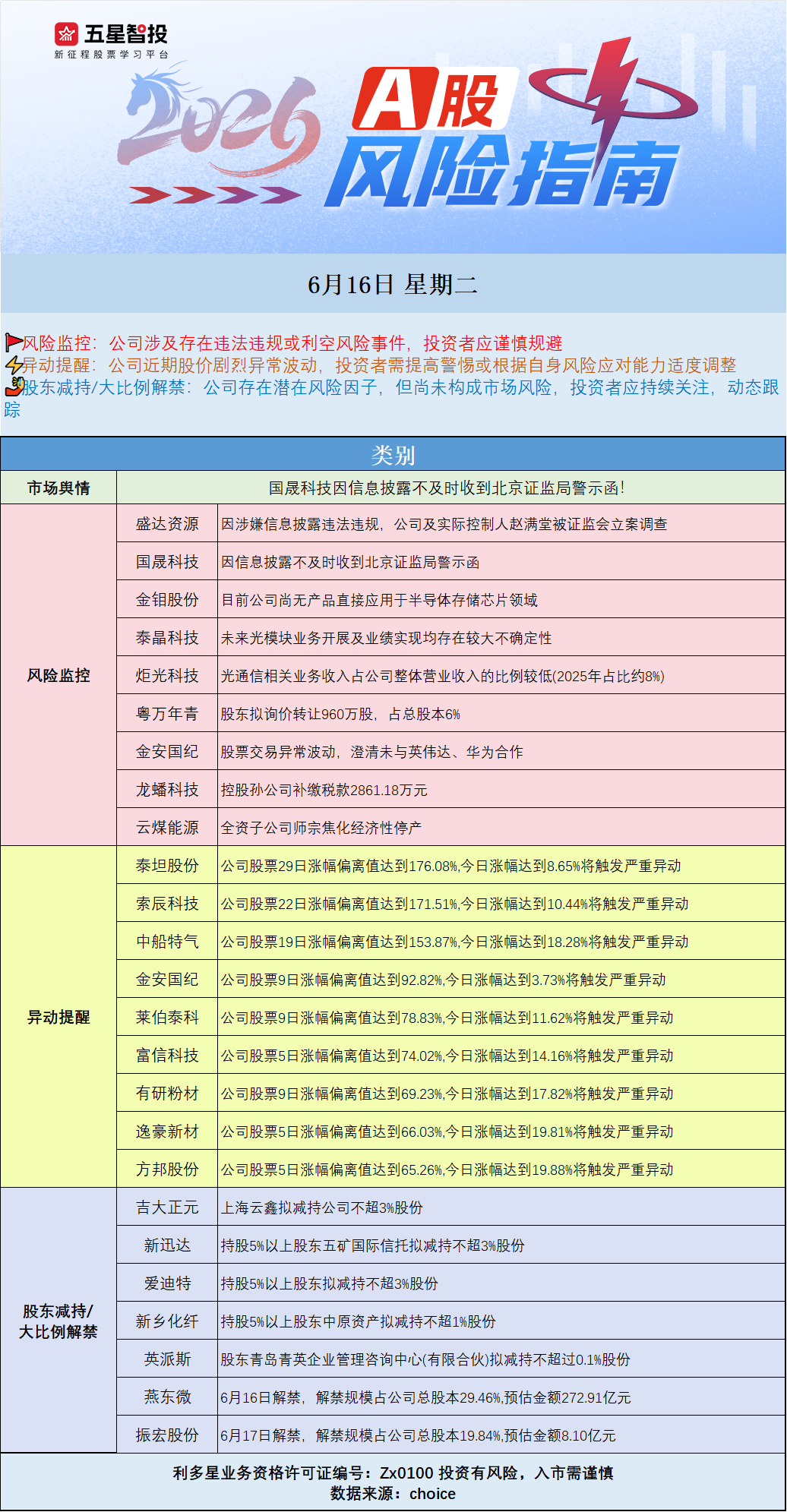Select stock name 泰坦股份
The height and width of the screenshot is (1512, 787).
(167, 866)
